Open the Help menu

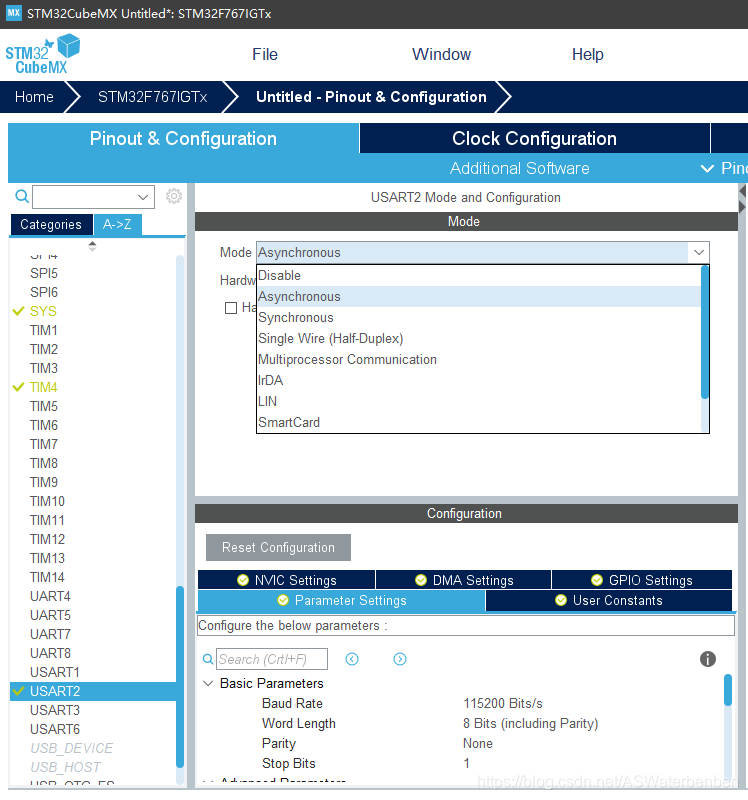click(x=587, y=54)
